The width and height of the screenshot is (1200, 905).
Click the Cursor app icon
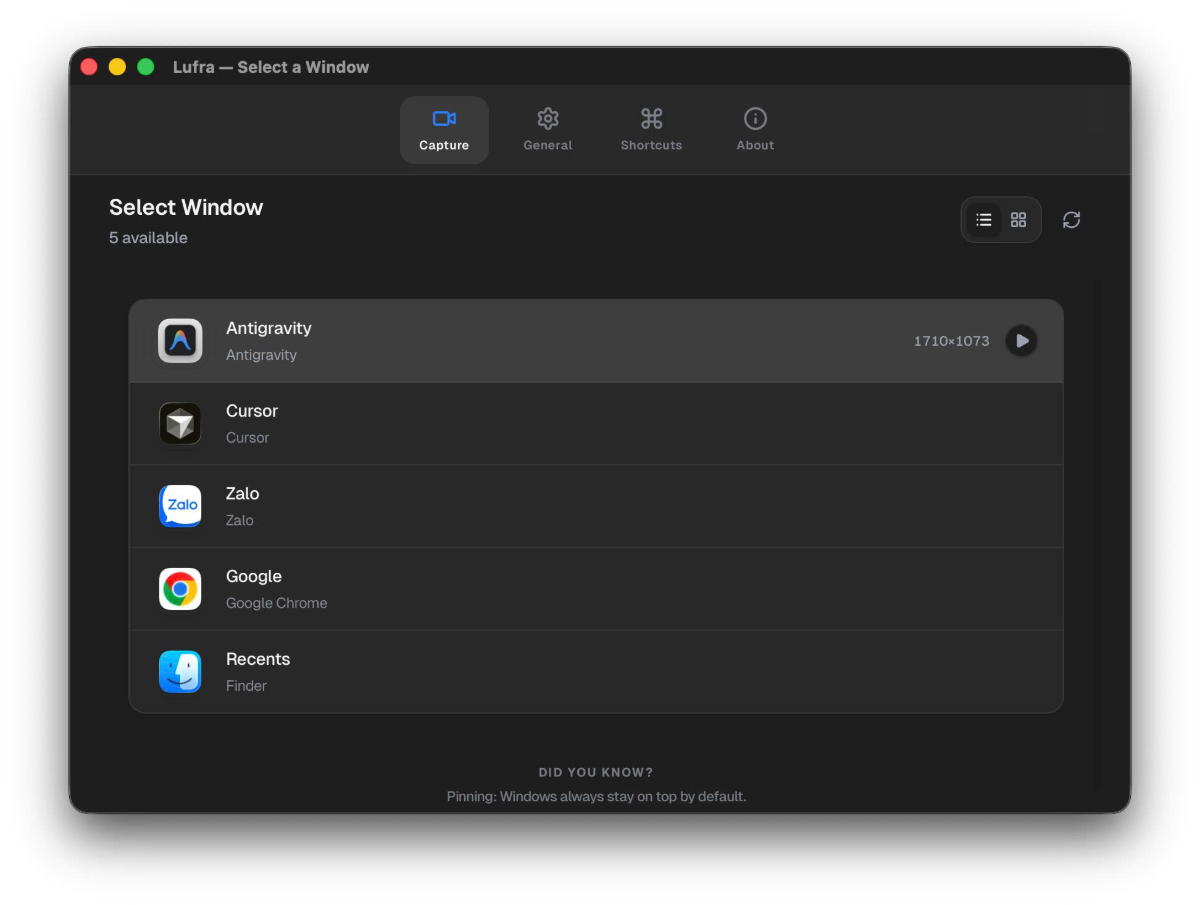point(180,424)
